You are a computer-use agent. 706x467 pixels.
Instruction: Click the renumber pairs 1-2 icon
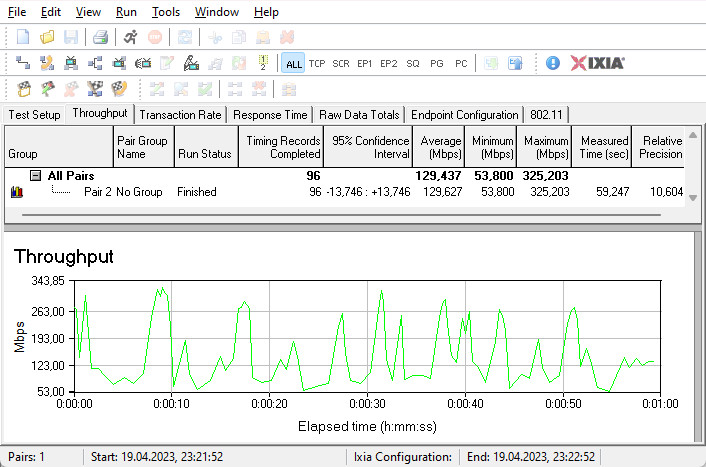click(x=263, y=63)
